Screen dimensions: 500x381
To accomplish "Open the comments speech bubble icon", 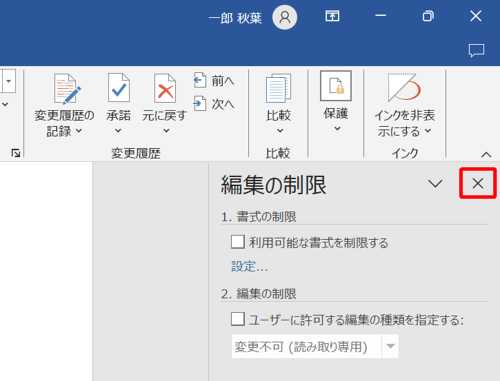I will pos(476,51).
